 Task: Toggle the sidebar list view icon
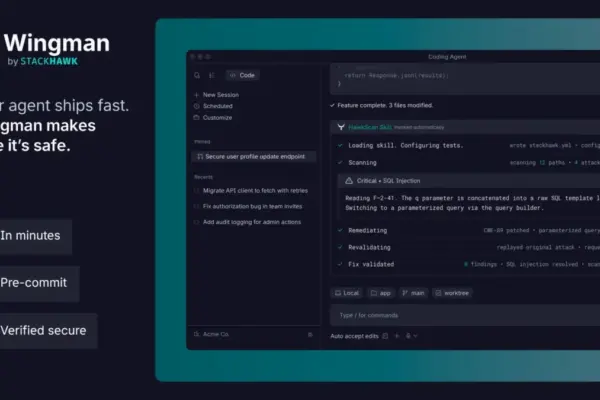point(212,75)
